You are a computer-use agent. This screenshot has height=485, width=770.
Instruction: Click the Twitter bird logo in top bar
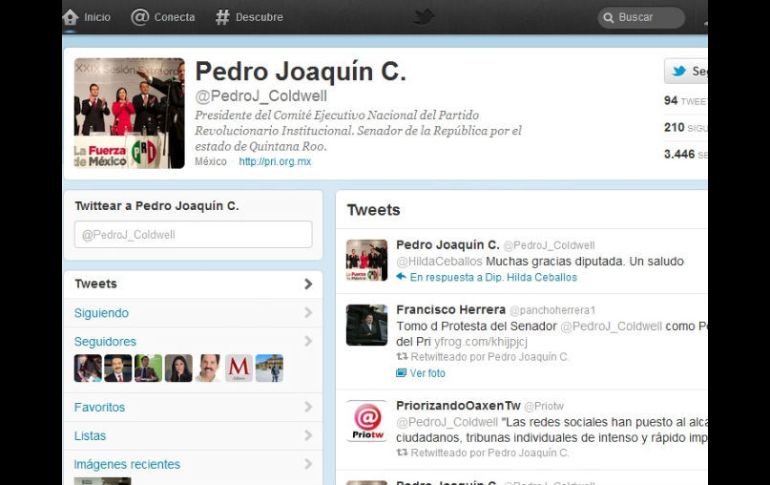(424, 17)
